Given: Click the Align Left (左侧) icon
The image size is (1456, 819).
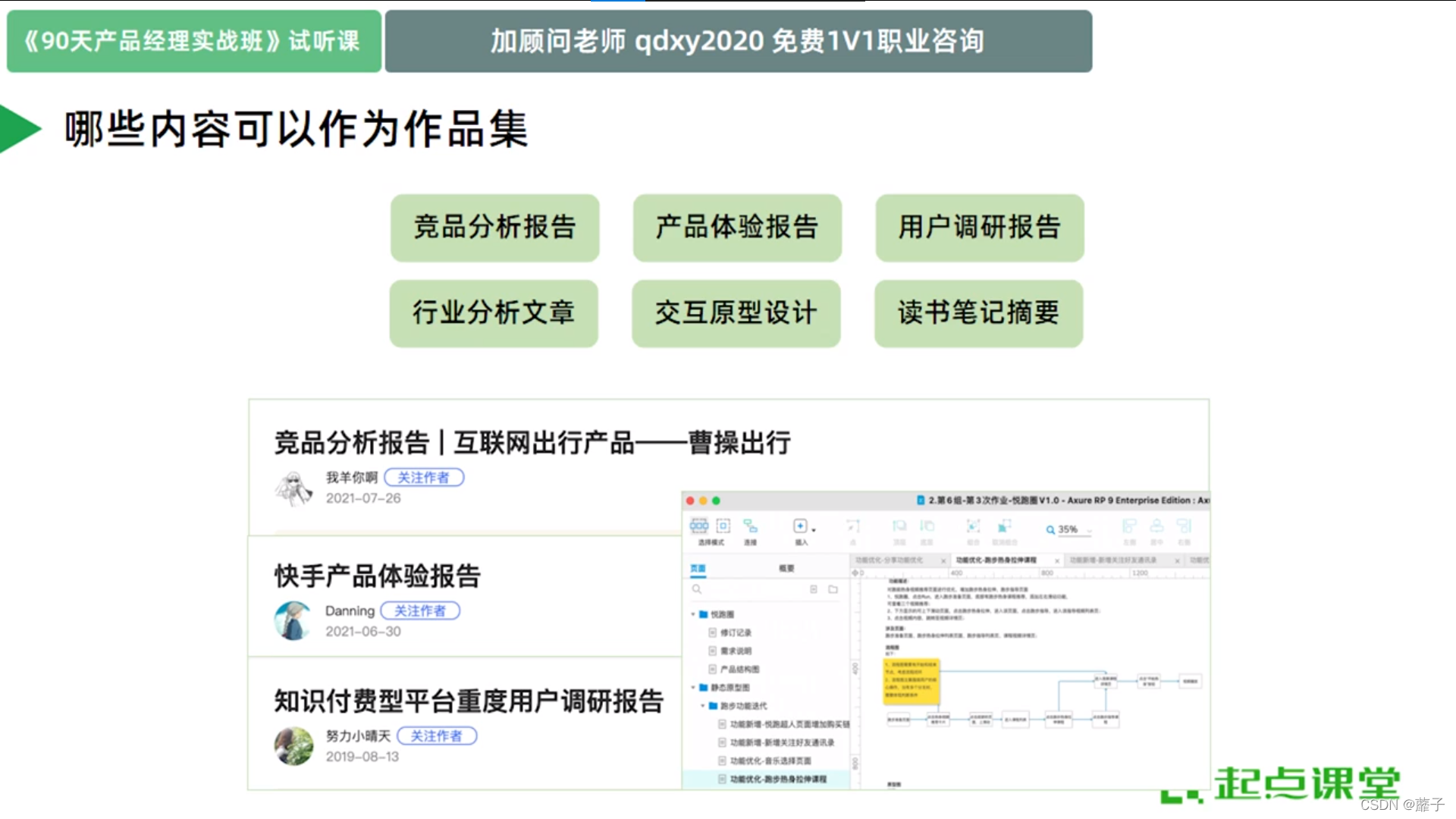Looking at the screenshot, I should (1129, 526).
